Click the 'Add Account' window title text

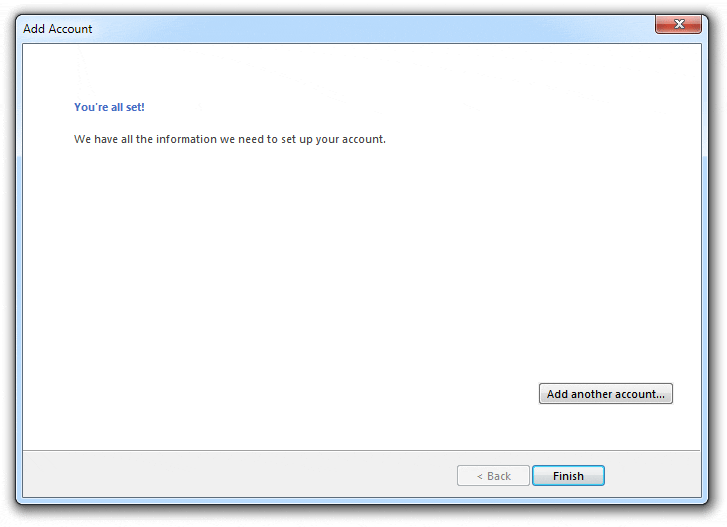[x=58, y=29]
